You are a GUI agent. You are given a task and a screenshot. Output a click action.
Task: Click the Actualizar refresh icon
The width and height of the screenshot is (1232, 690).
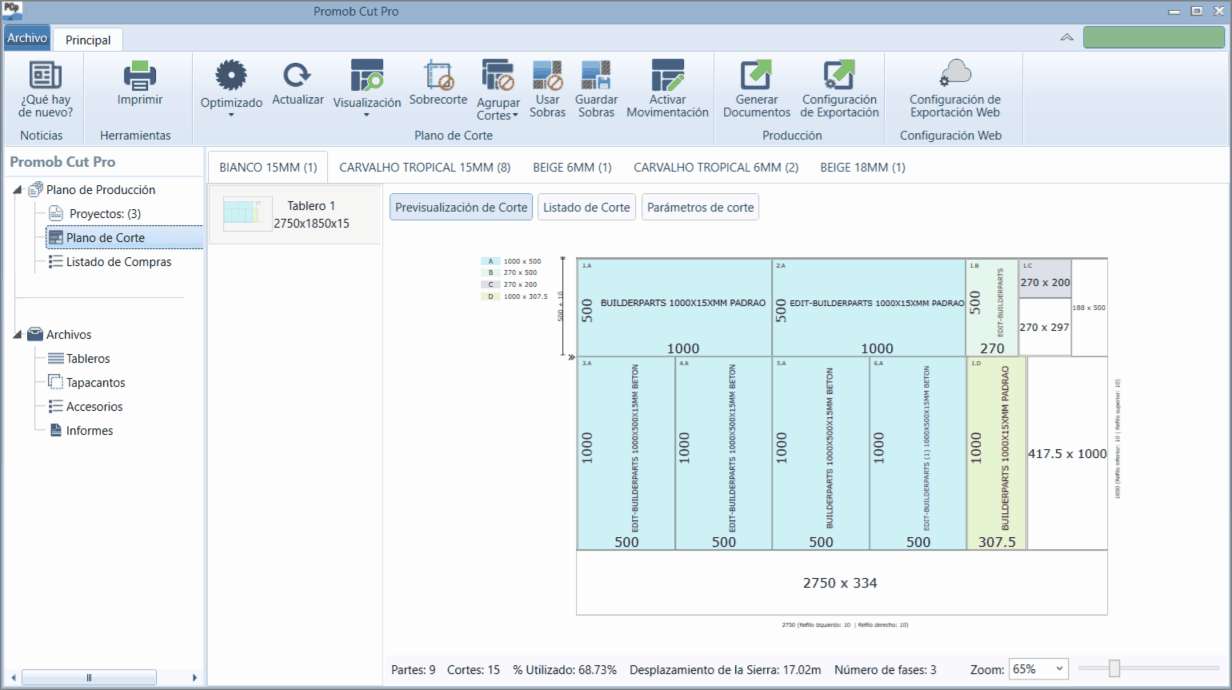[297, 75]
